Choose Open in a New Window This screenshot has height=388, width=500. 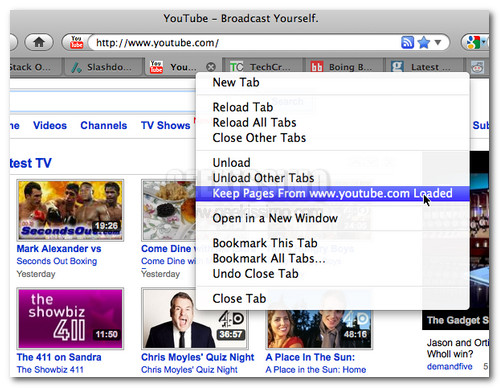[x=332, y=218]
